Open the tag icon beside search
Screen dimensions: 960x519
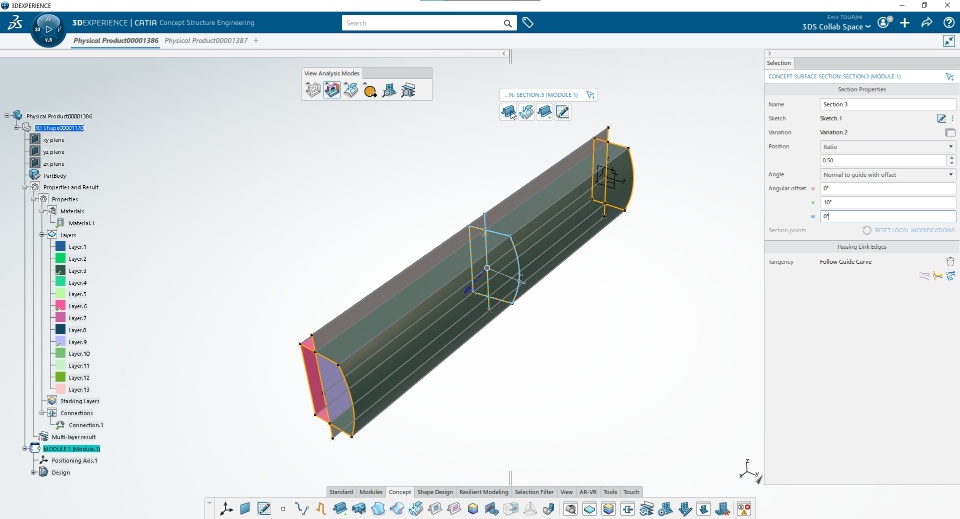click(528, 23)
